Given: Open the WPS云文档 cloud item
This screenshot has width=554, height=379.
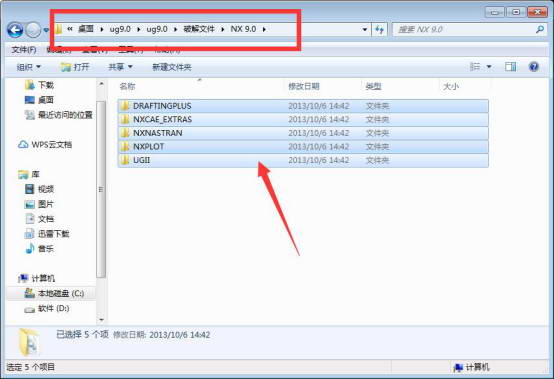Looking at the screenshot, I should point(45,144).
